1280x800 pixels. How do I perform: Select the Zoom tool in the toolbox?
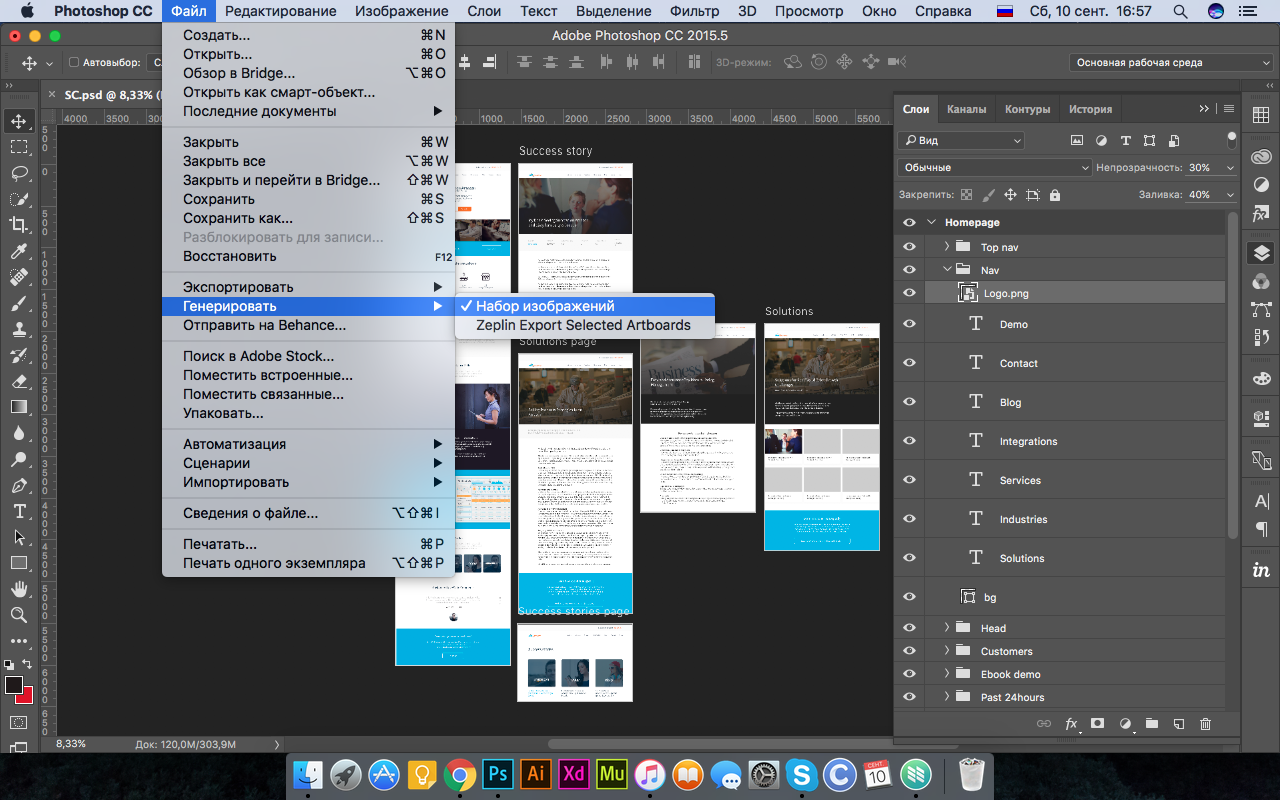18,615
